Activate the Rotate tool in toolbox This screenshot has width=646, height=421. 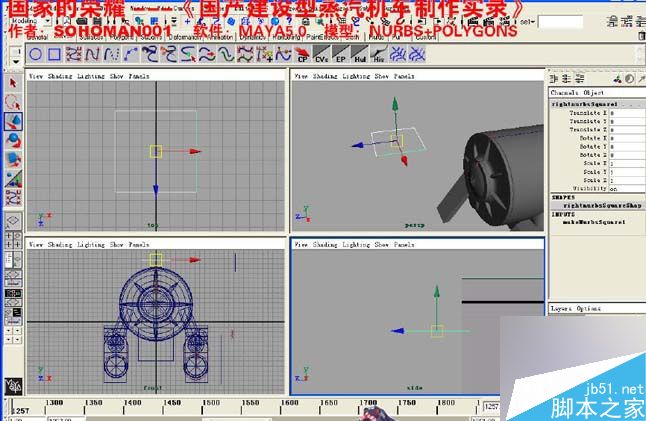[x=13, y=140]
